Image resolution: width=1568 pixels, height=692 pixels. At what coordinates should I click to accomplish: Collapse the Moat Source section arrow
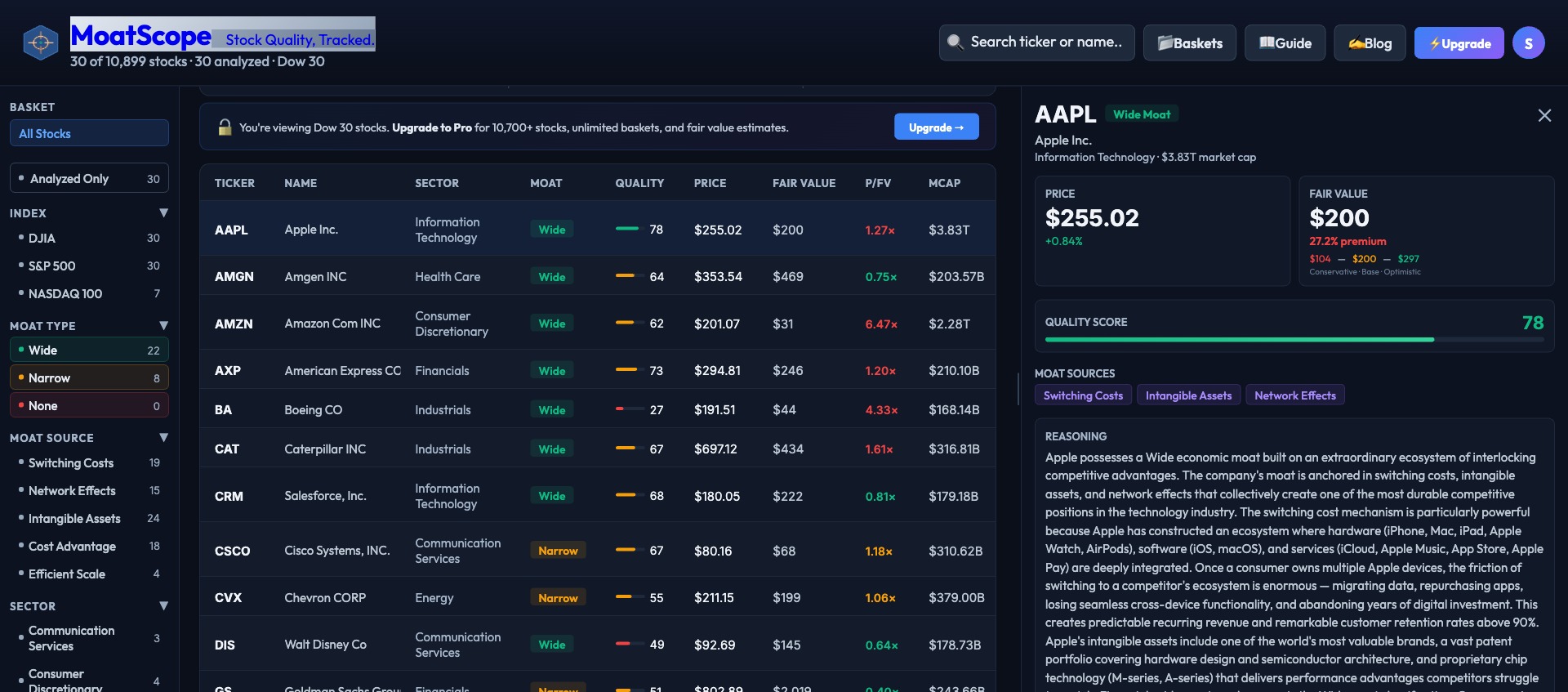tap(163, 438)
